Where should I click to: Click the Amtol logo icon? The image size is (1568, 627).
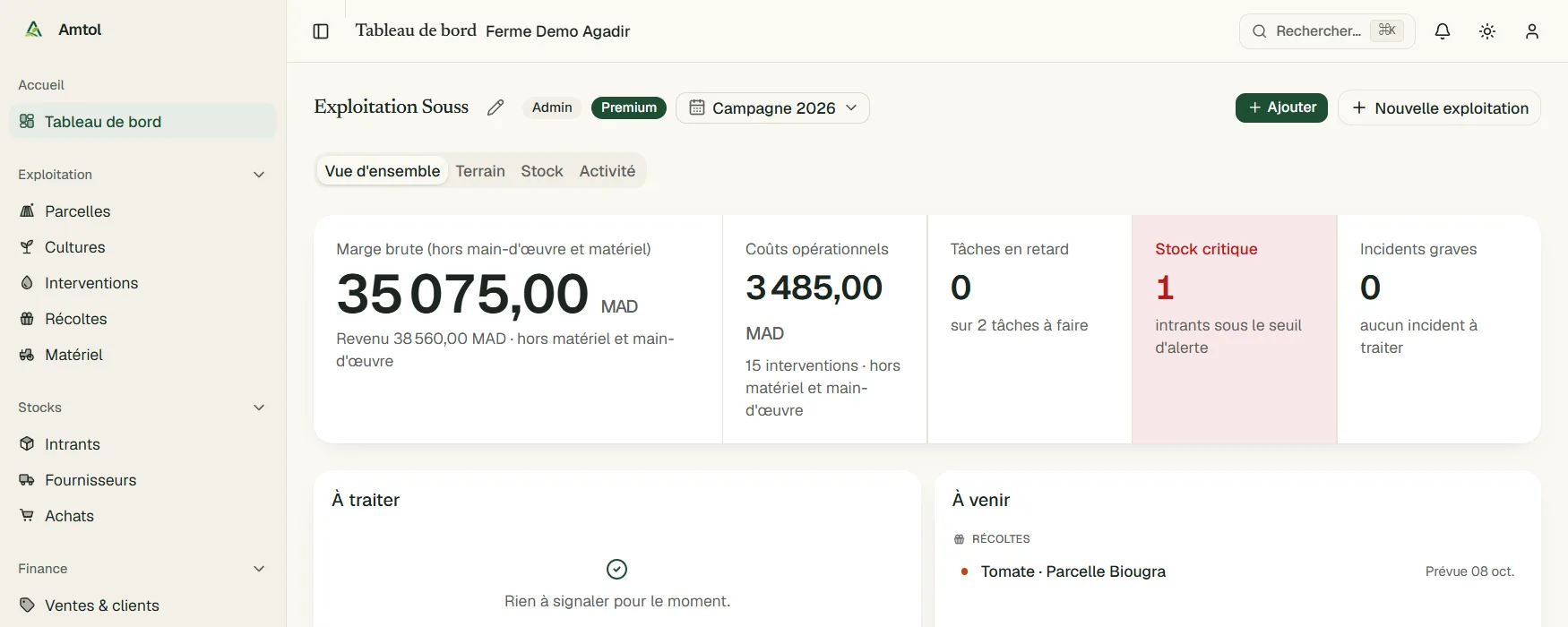[34, 30]
